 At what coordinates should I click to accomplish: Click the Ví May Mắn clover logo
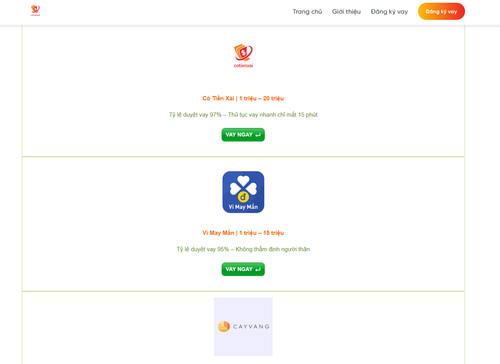[x=243, y=192]
